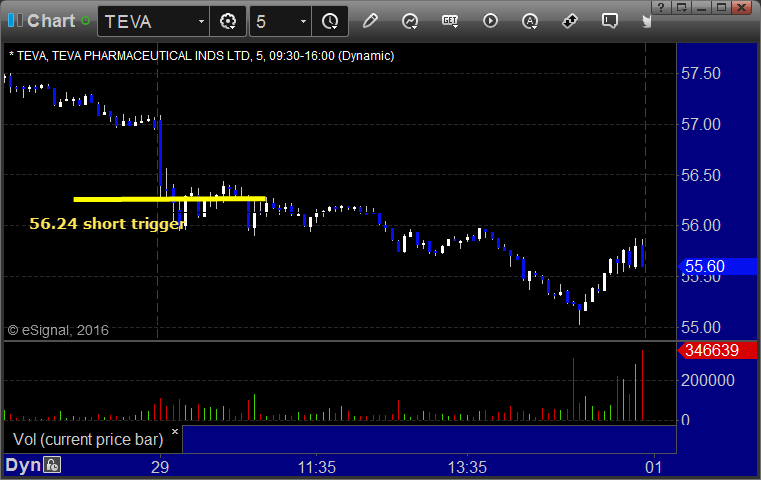Viewport: 761px width, 480px height.
Task: Click the trade arrows icon
Action: point(570,21)
